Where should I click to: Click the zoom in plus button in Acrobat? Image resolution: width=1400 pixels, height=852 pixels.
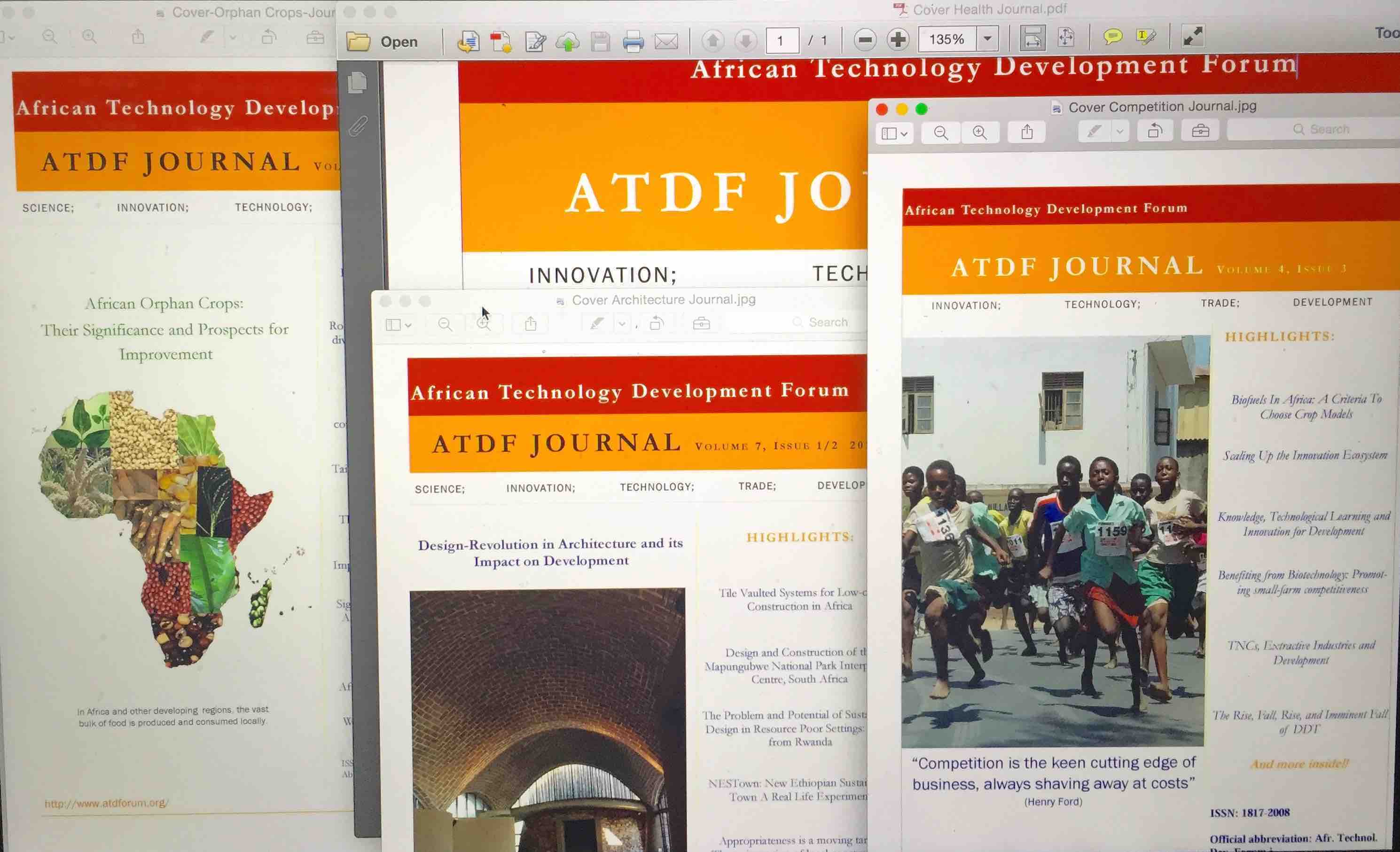(898, 40)
